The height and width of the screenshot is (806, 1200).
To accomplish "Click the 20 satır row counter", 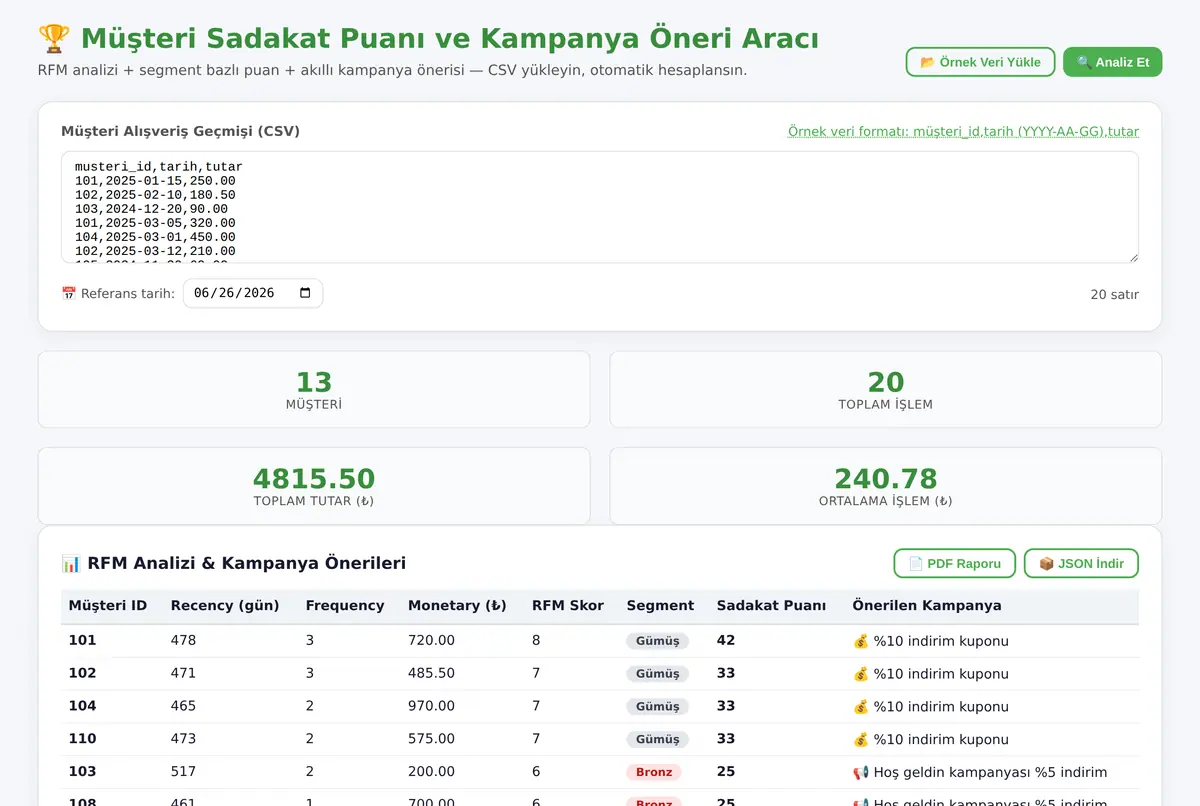I will 1114,295.
